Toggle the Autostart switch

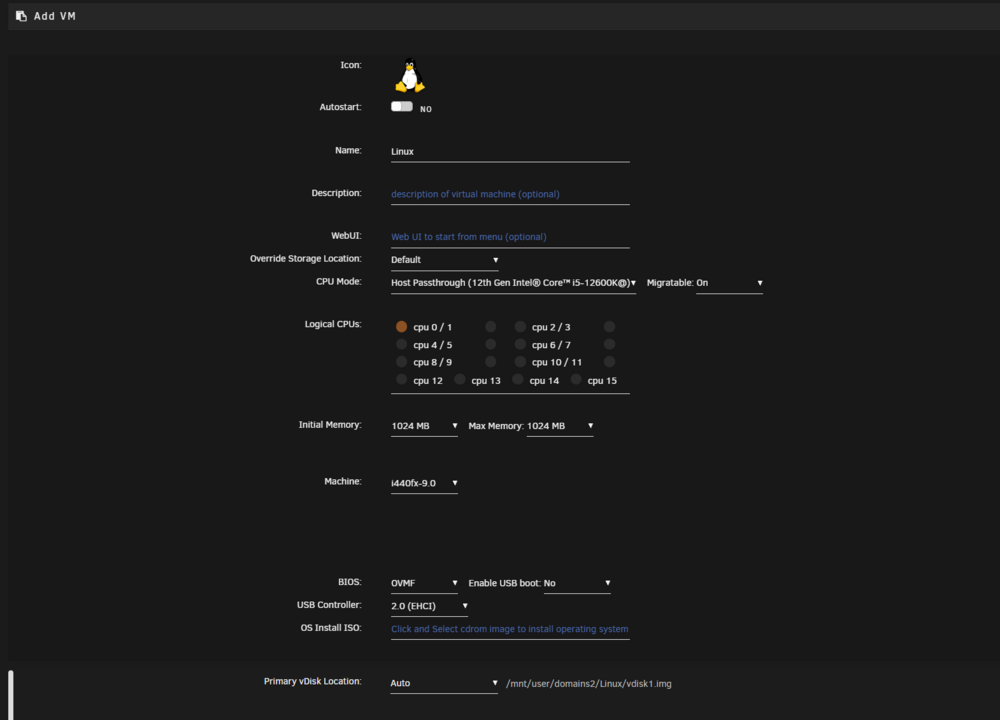click(402, 107)
